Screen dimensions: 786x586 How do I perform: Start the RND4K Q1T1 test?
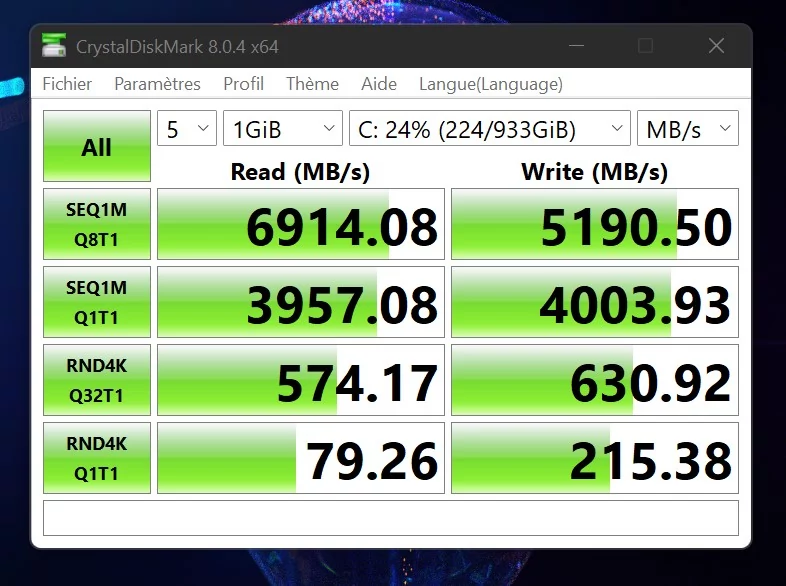[x=97, y=458]
